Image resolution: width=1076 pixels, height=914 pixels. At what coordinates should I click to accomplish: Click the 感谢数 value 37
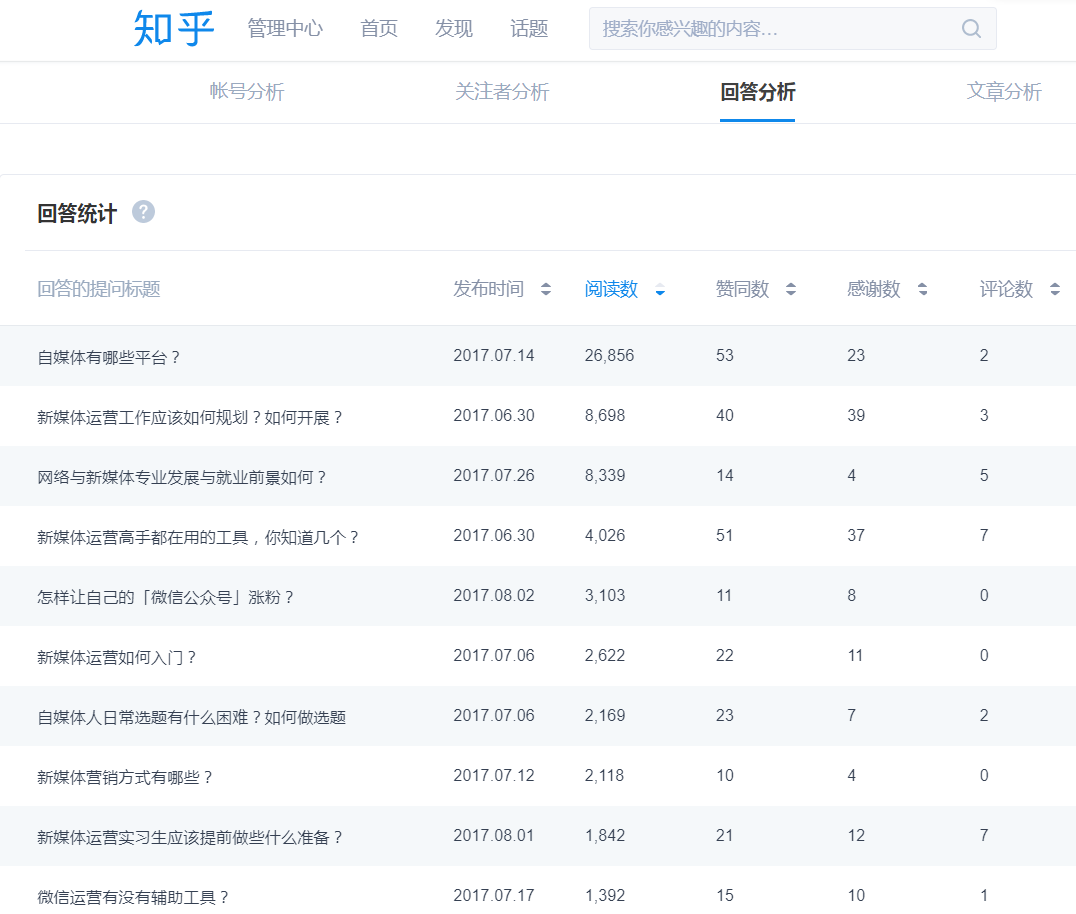coord(856,535)
